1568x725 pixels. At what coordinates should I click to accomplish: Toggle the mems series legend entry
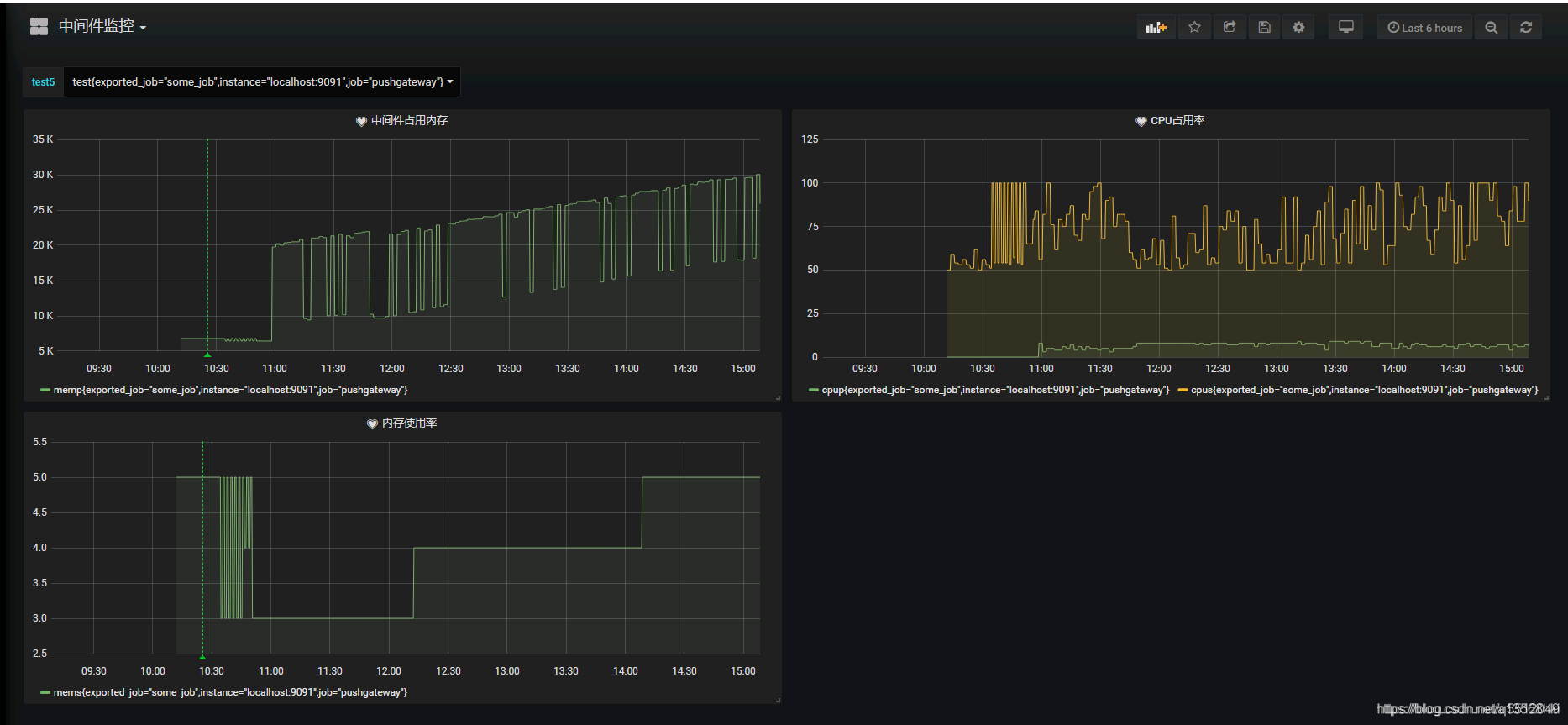[x=230, y=692]
